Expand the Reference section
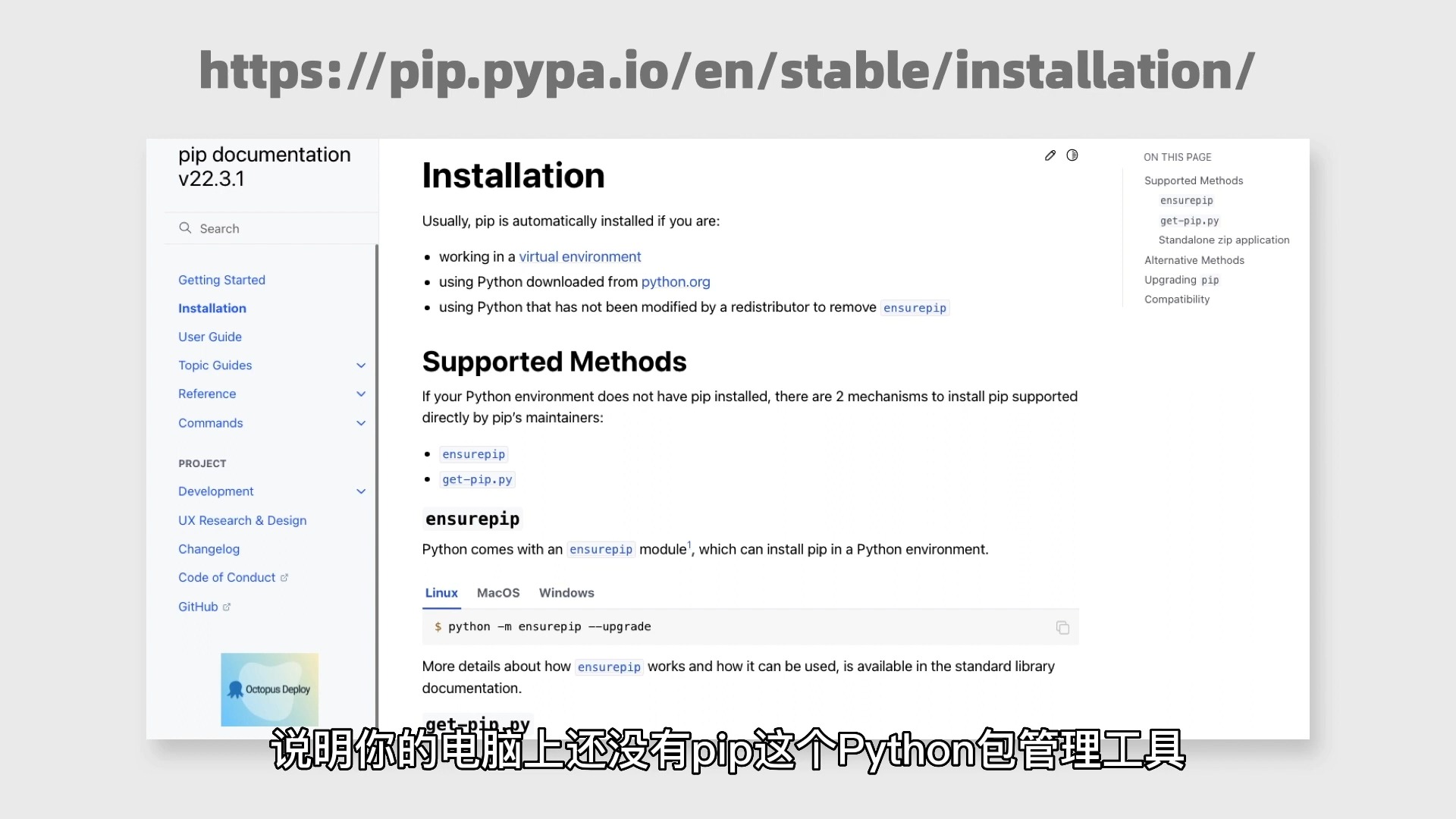 tap(360, 393)
